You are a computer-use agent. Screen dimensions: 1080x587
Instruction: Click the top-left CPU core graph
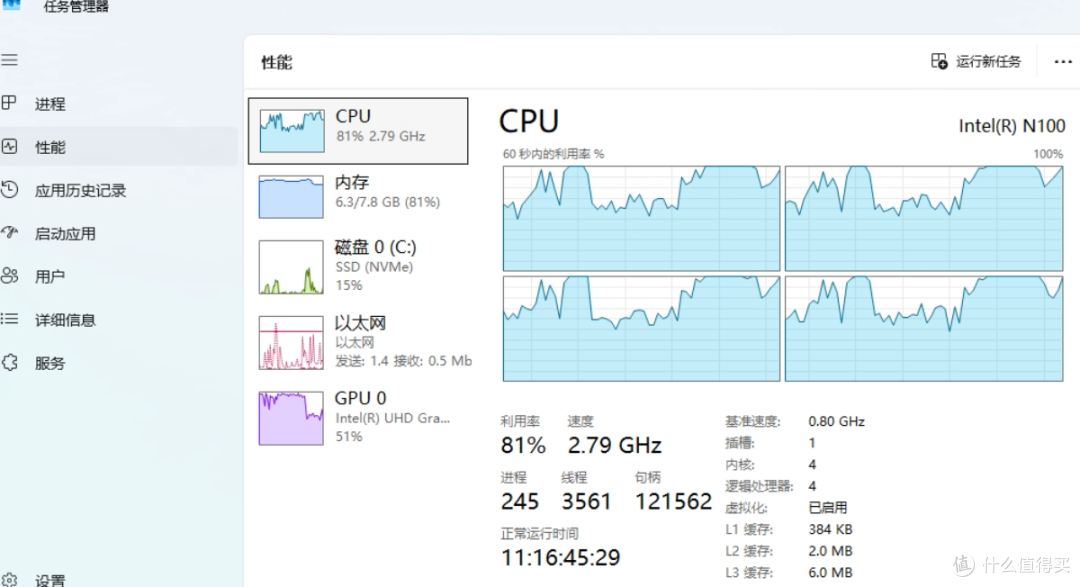[x=641, y=218]
